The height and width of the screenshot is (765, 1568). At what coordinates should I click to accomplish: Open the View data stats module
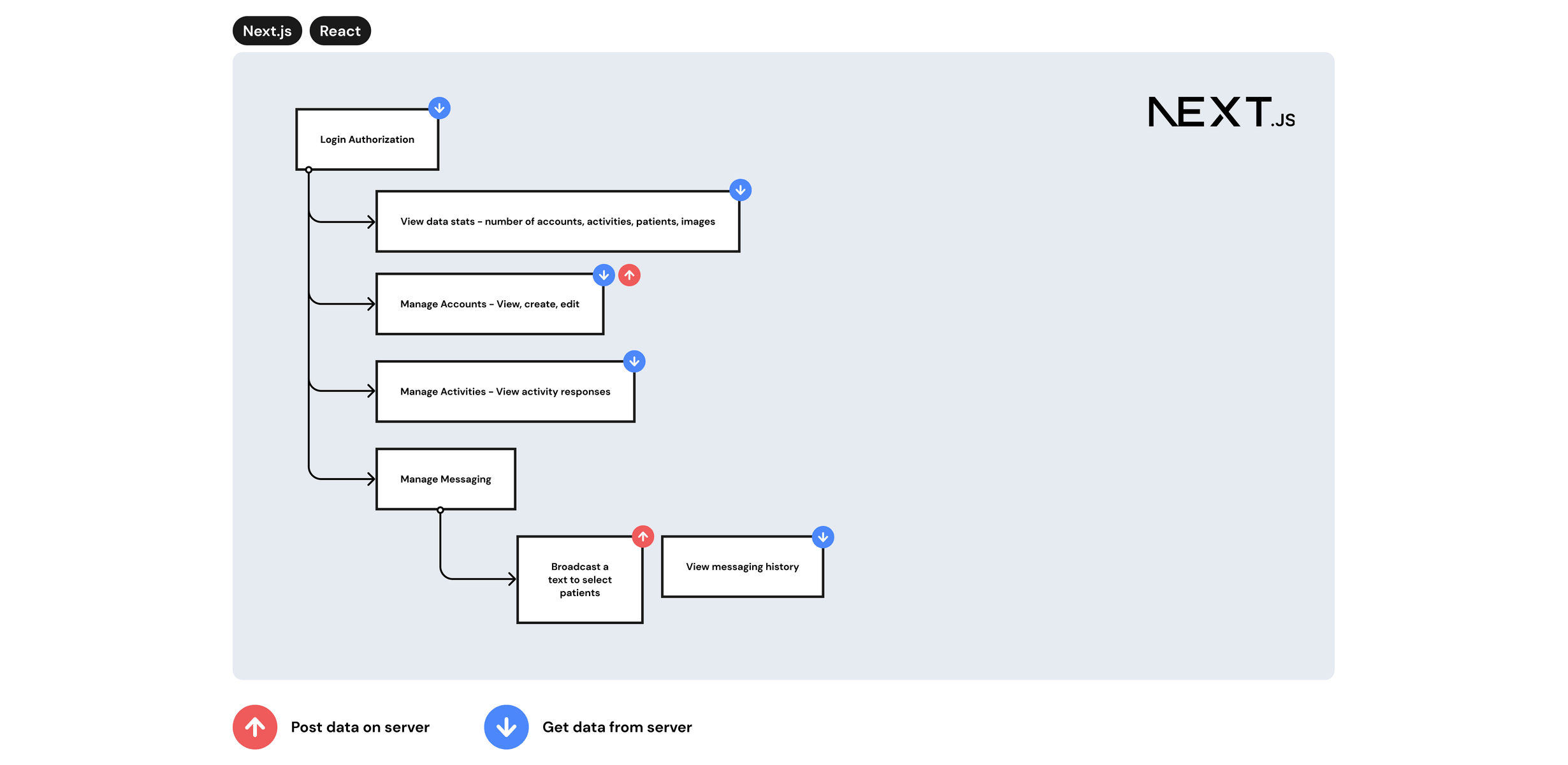557,221
